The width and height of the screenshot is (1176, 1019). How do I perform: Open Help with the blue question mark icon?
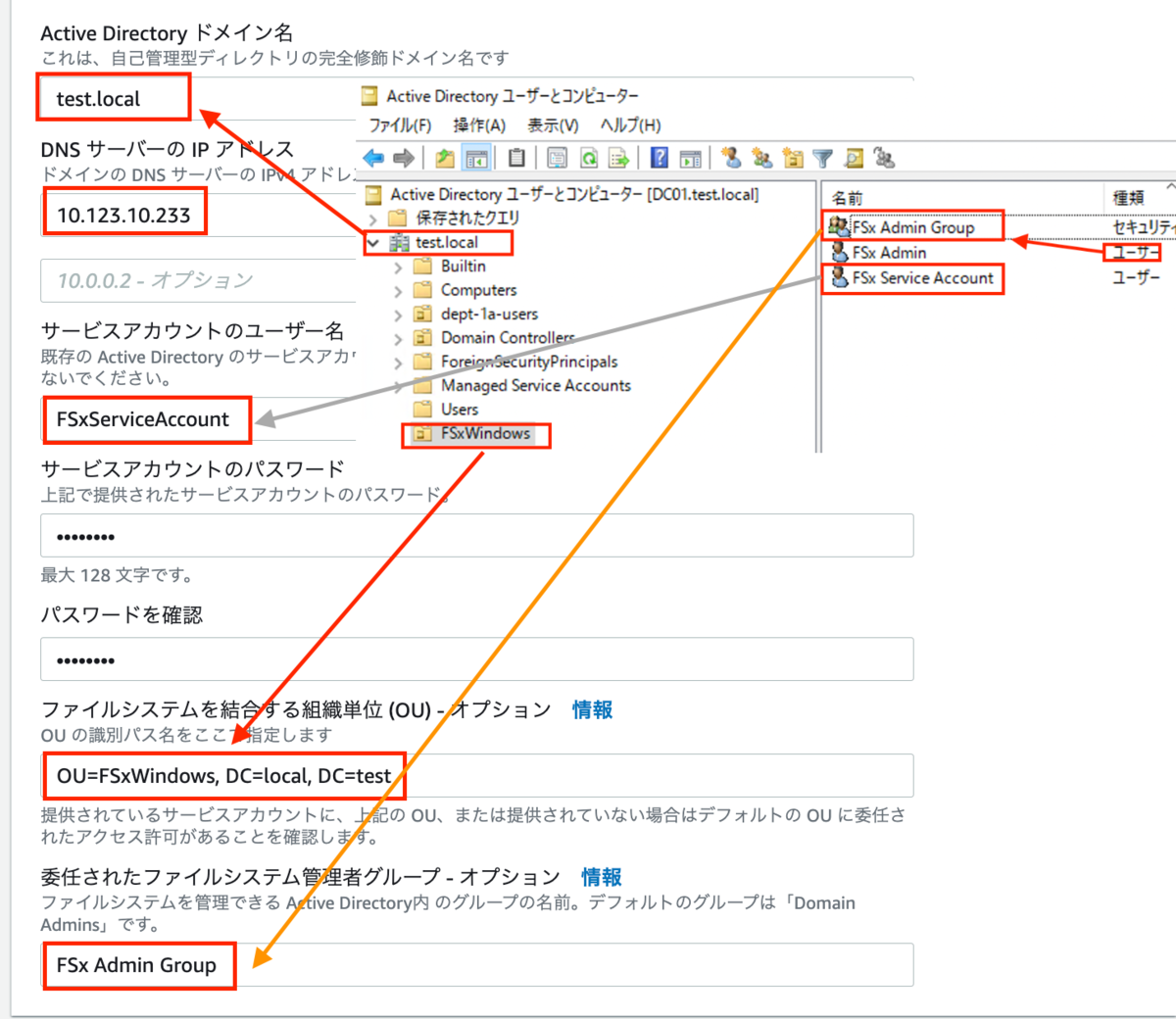[660, 158]
